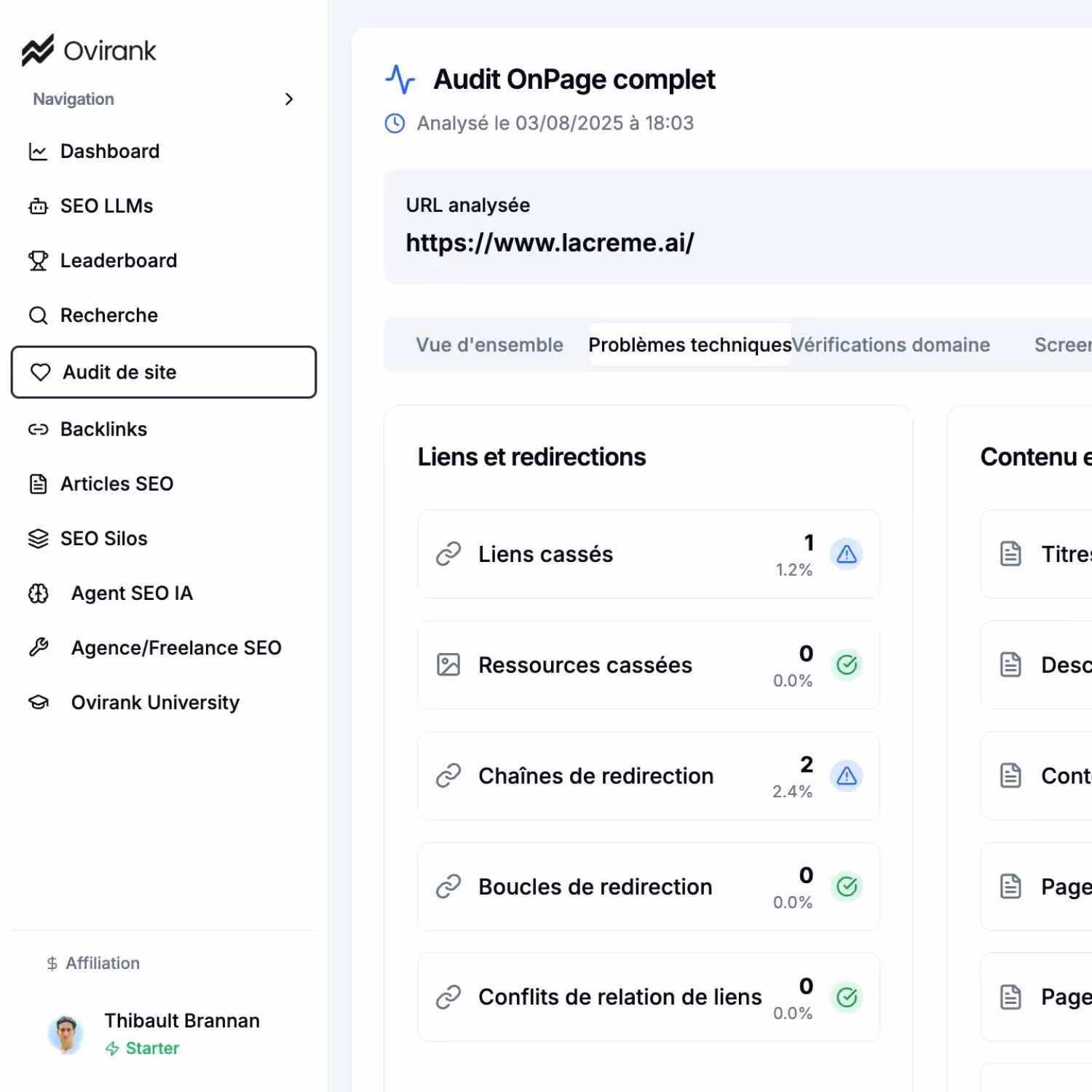Click the Ovirank University graduation cap icon

38,703
